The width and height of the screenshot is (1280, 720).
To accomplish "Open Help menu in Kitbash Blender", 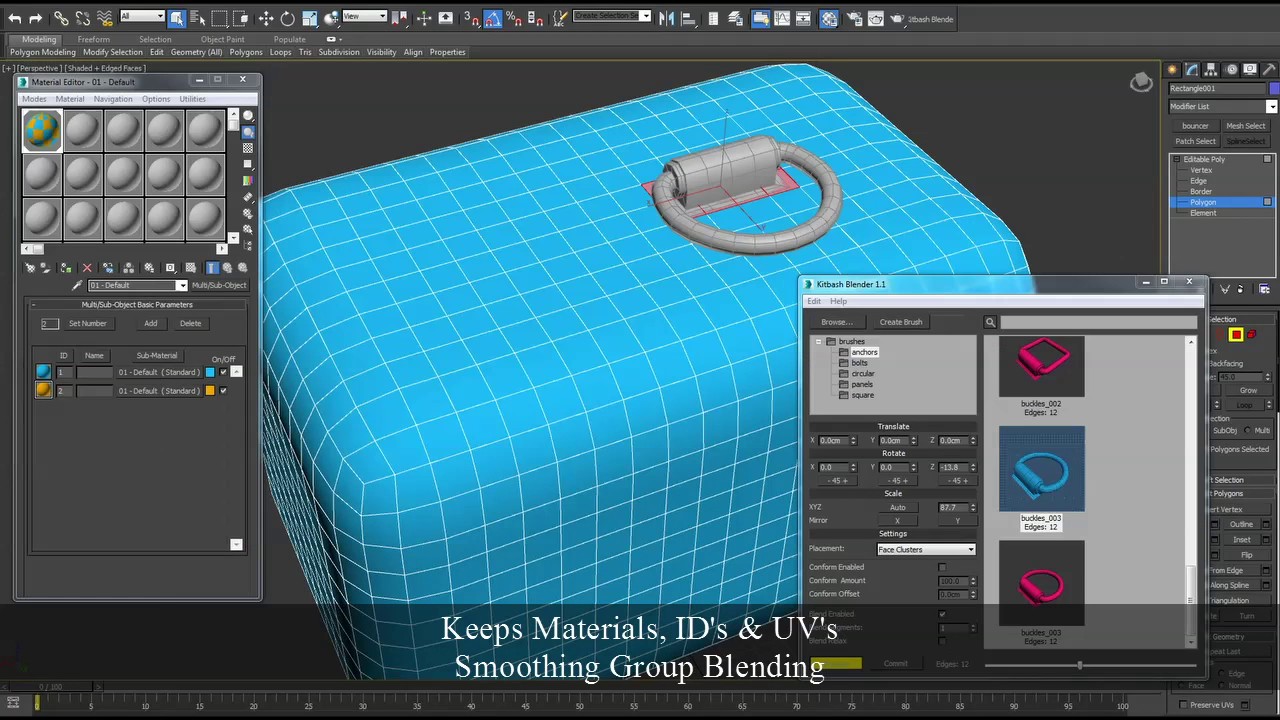I will coord(838,301).
